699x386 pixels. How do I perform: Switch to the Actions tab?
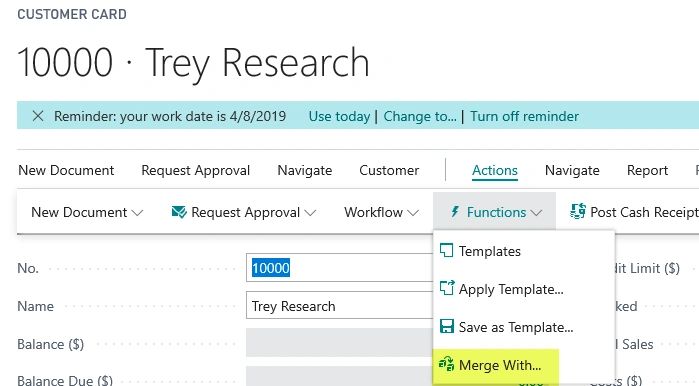pyautogui.click(x=495, y=170)
